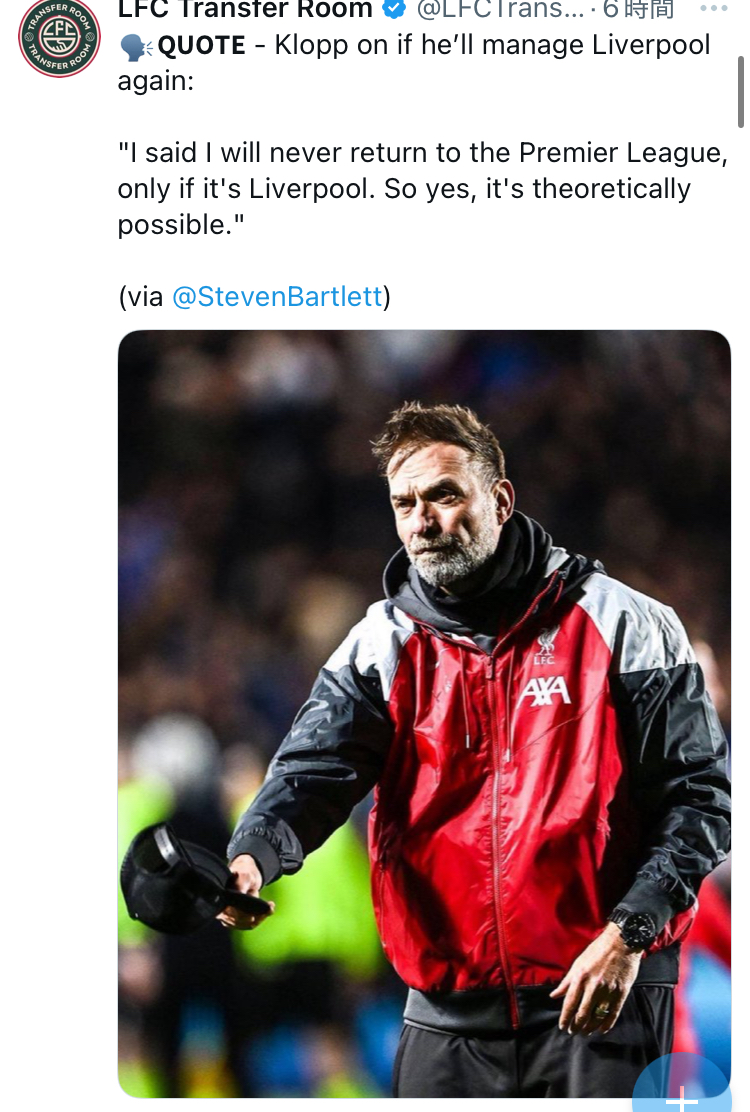750x1112 pixels.
Task: Tap the blue verified badge
Action: click(x=395, y=10)
